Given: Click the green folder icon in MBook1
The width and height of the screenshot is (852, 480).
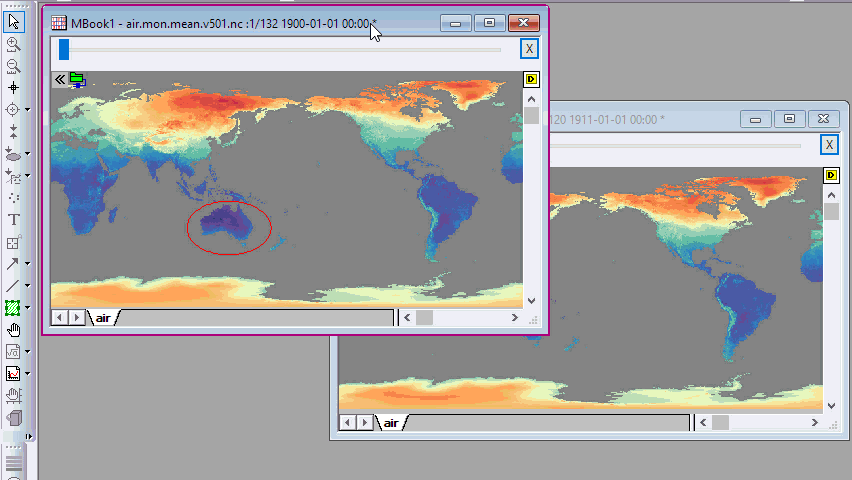Looking at the screenshot, I should 77,80.
